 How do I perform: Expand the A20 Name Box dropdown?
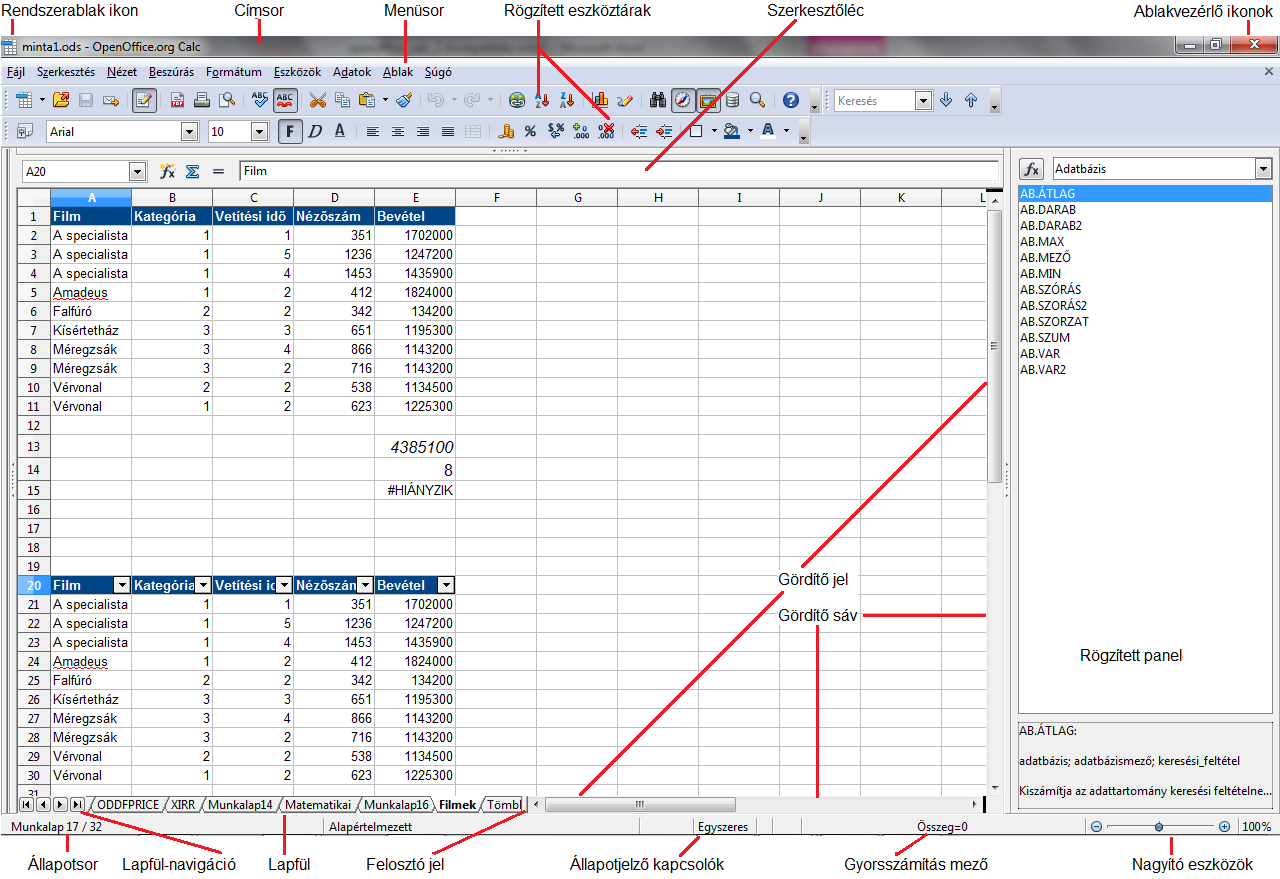click(138, 171)
